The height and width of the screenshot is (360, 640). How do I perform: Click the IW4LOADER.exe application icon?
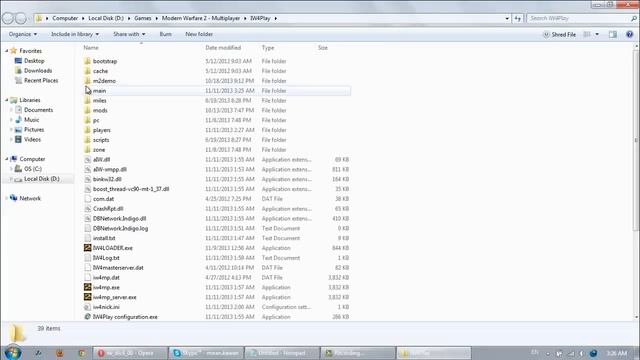click(x=87, y=248)
